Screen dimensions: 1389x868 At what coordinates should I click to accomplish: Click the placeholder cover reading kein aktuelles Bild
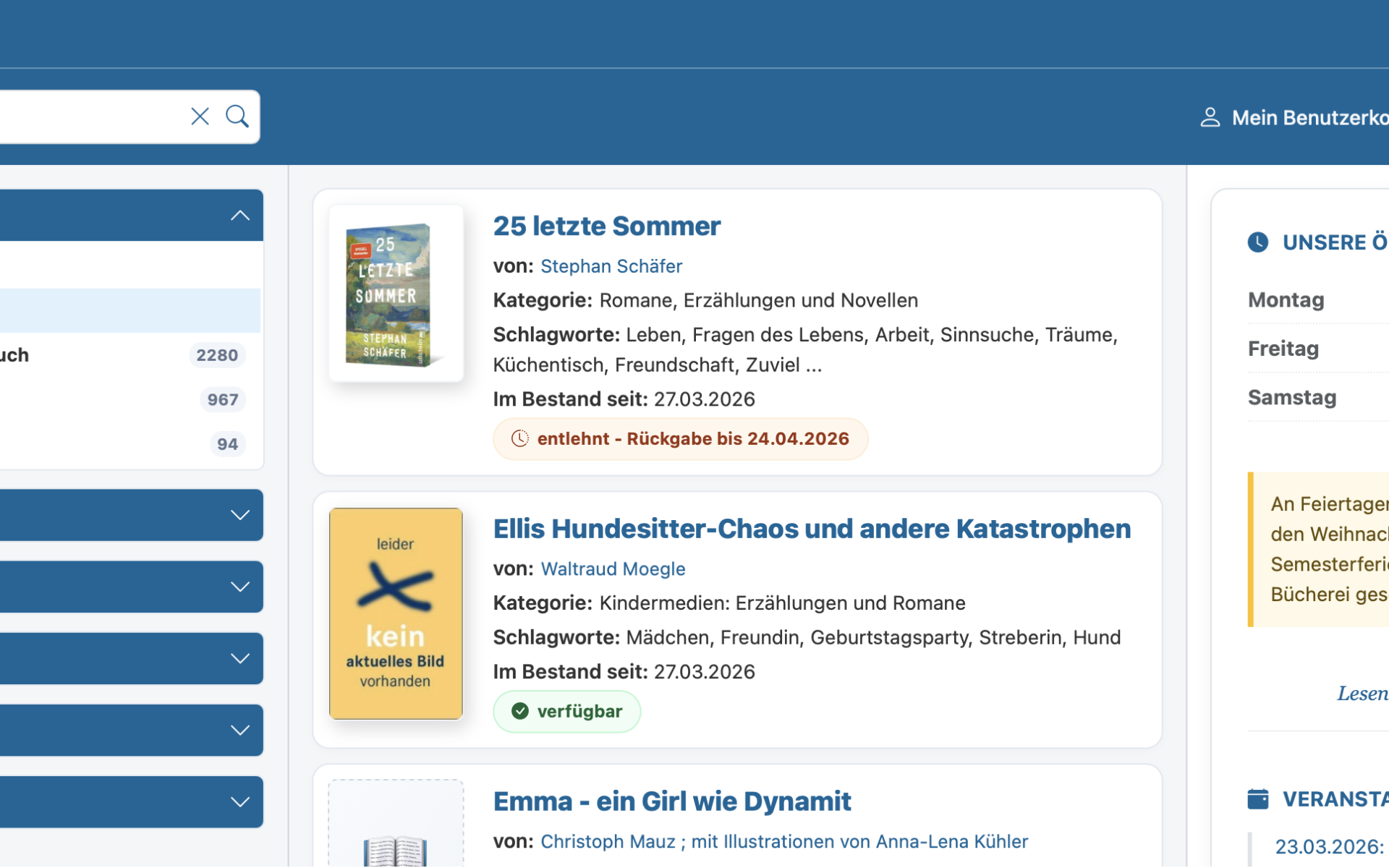(395, 613)
